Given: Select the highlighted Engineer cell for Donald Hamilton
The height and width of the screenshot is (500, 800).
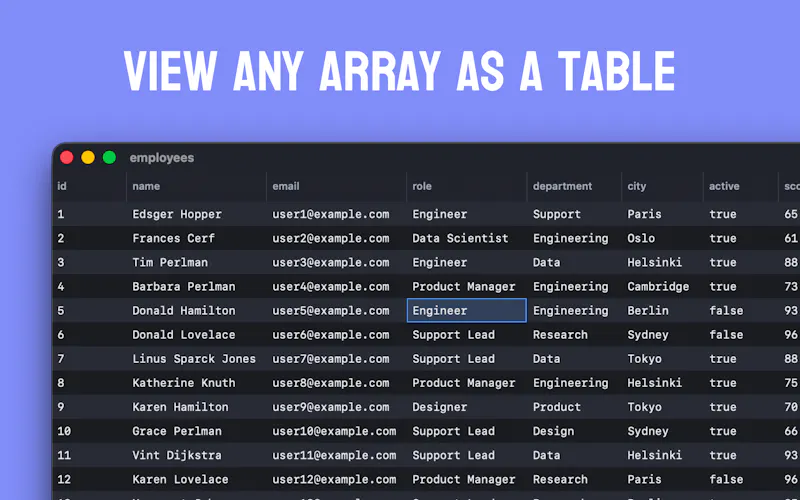Looking at the screenshot, I should pyautogui.click(x=466, y=311).
